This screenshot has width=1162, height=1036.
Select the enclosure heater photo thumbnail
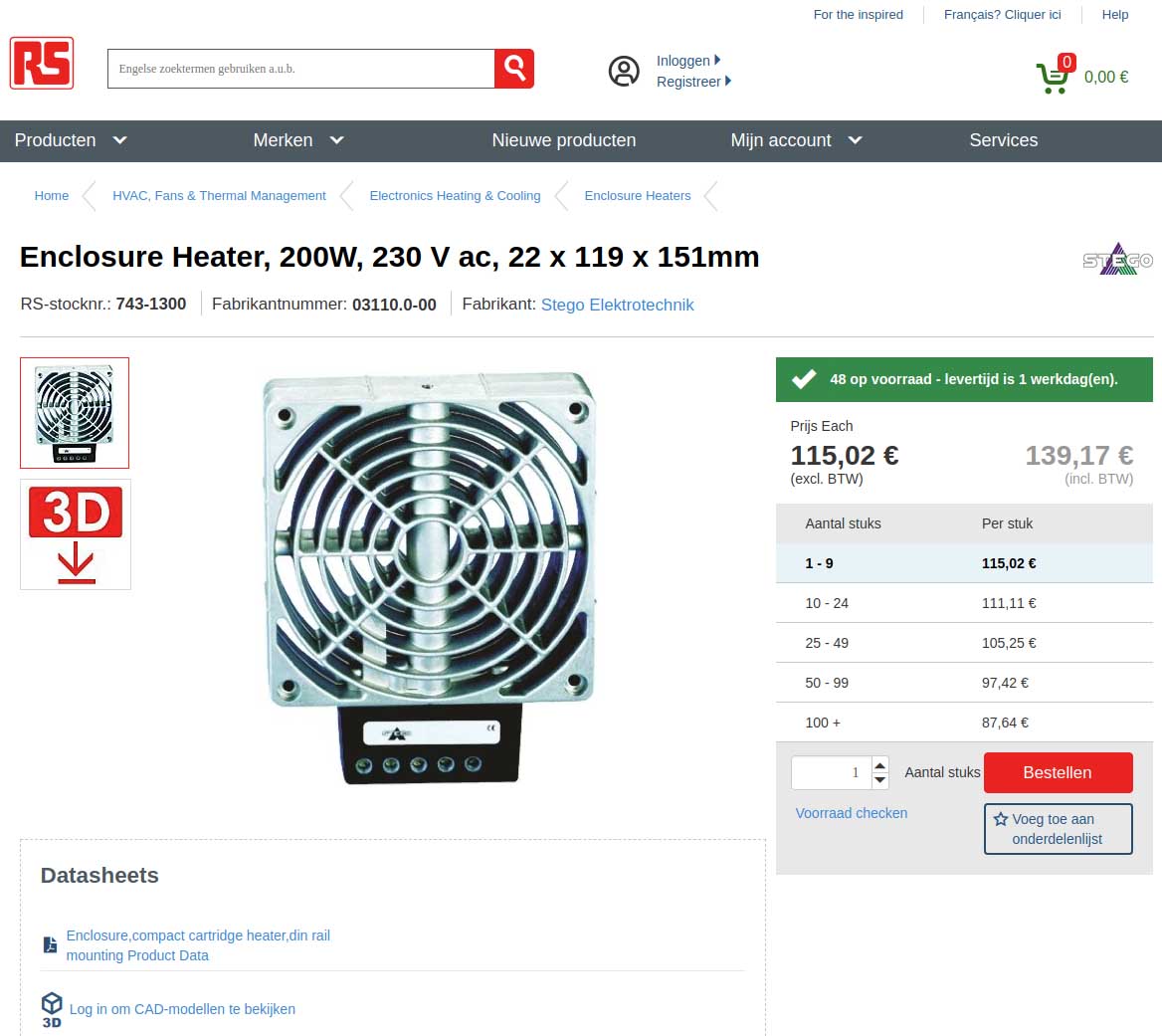tap(75, 413)
